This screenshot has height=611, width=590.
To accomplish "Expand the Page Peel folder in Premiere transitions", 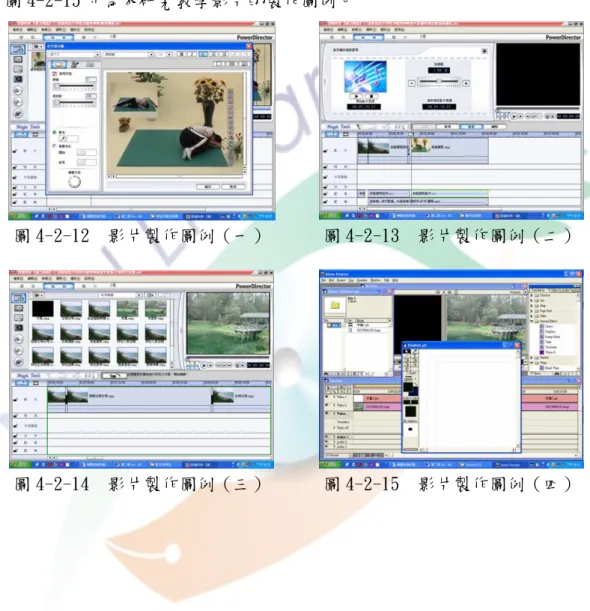I will pyautogui.click(x=532, y=311).
